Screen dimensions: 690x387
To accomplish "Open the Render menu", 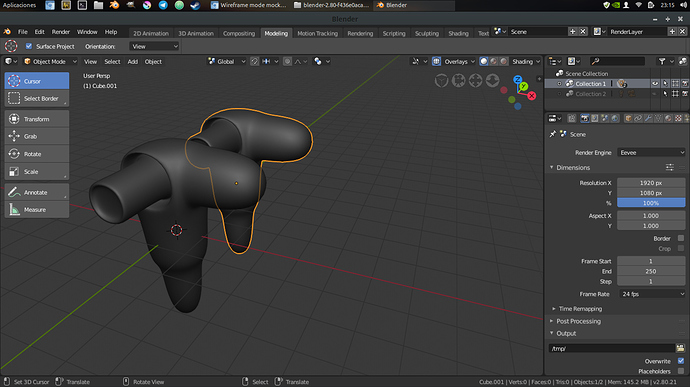I will click(61, 32).
